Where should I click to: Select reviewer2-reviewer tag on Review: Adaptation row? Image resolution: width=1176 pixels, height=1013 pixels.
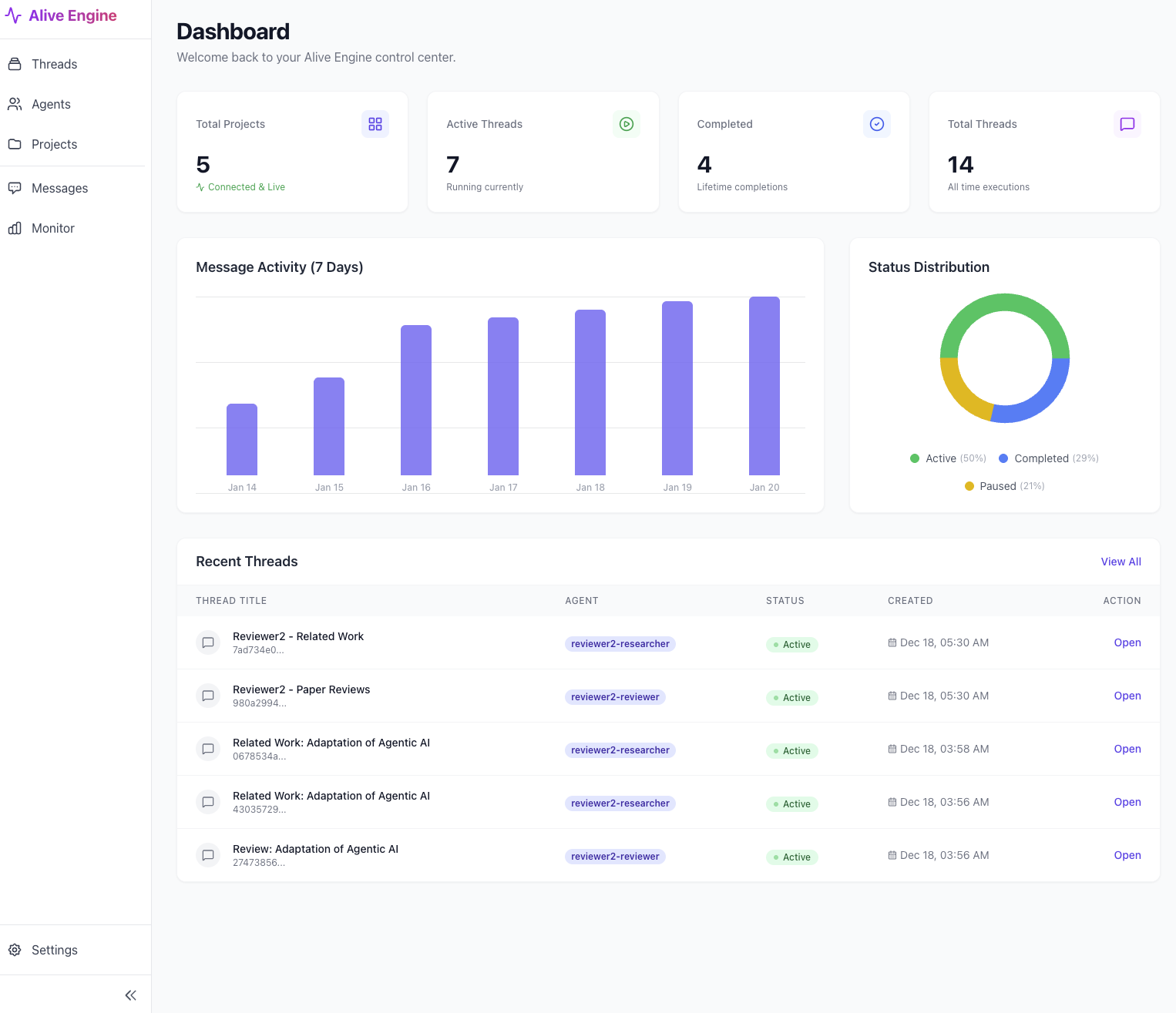point(615,857)
